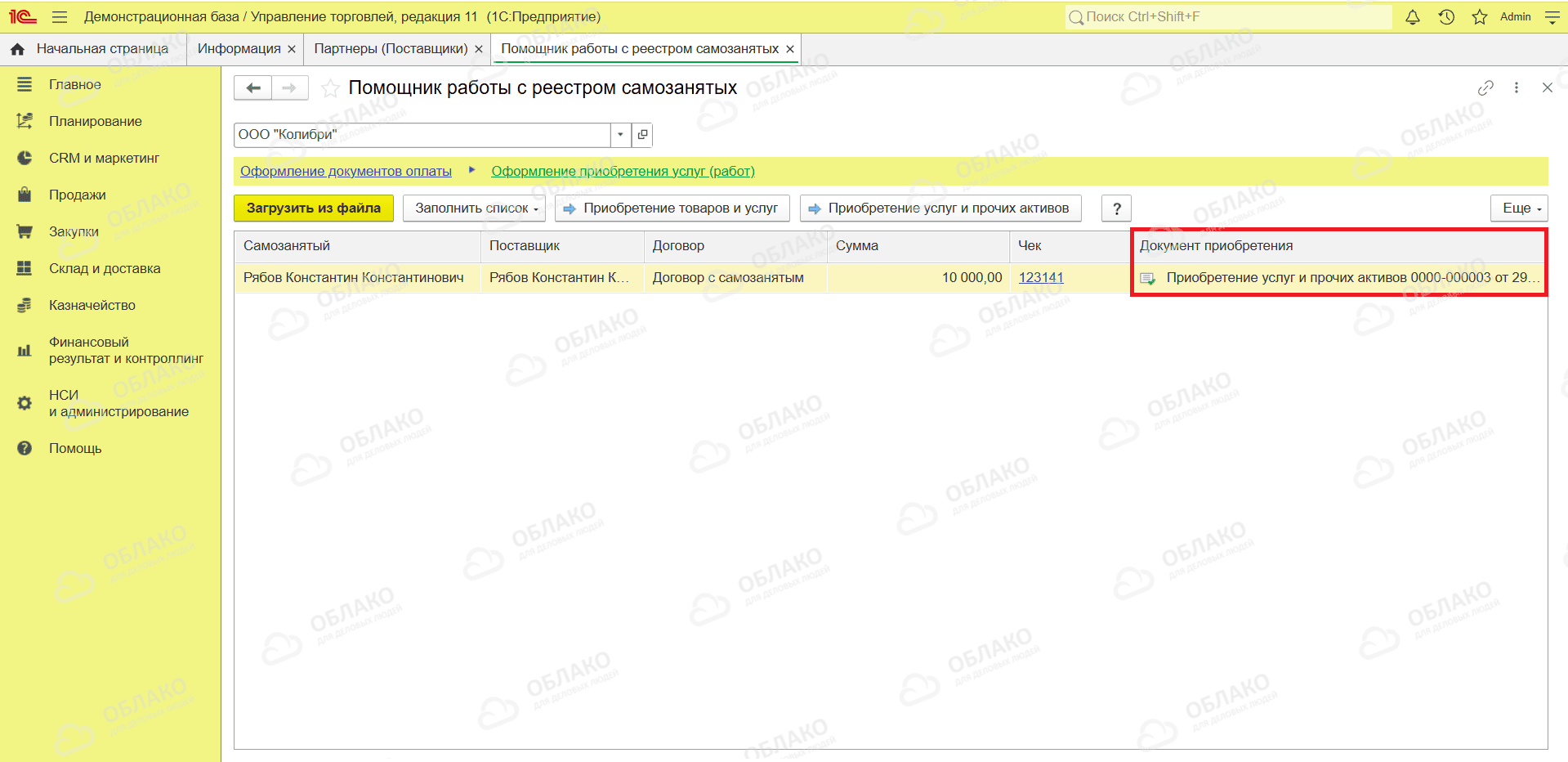Click the Финансовый результат chart icon
The width and height of the screenshot is (1568, 762).
[x=25, y=351]
